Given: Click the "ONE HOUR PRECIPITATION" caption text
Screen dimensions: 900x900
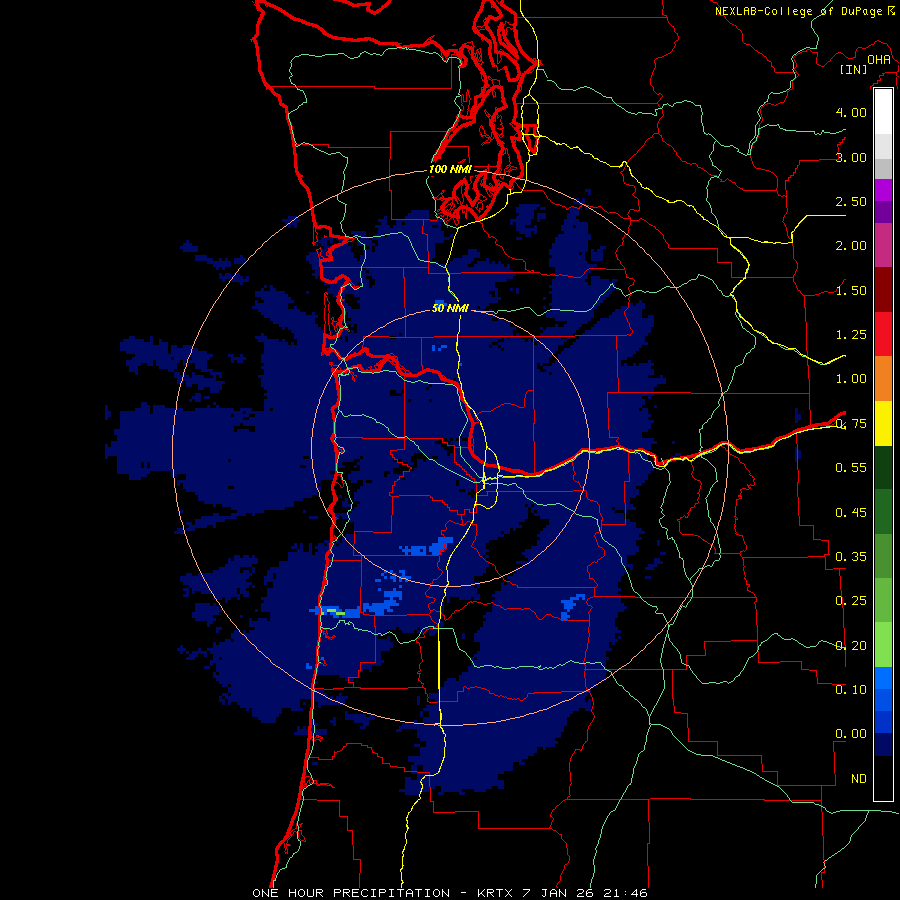Looking at the screenshot, I should click(351, 893).
